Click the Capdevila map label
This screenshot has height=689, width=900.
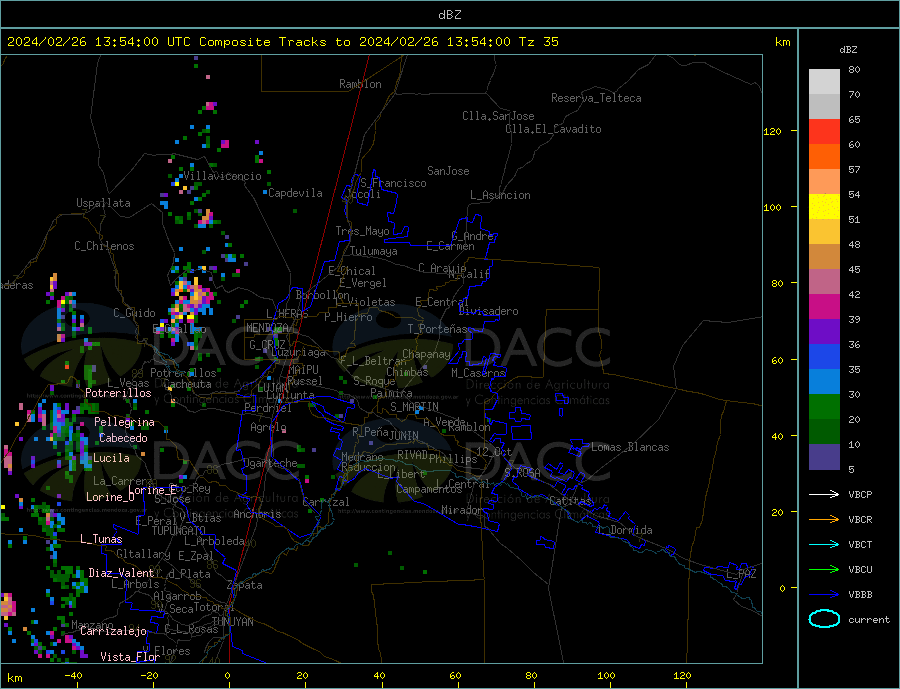click(295, 193)
